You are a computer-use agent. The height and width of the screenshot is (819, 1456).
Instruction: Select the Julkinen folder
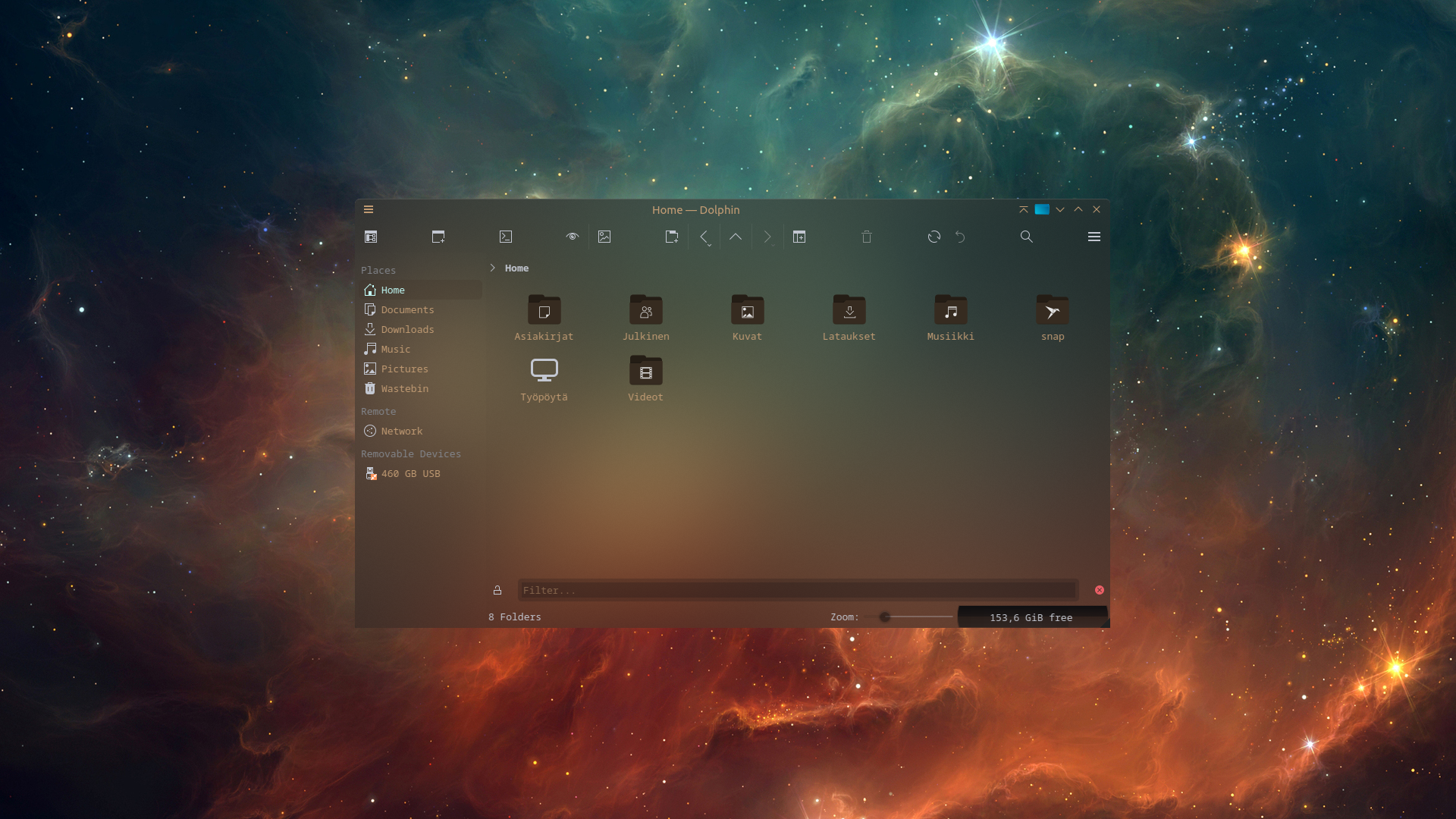click(646, 318)
